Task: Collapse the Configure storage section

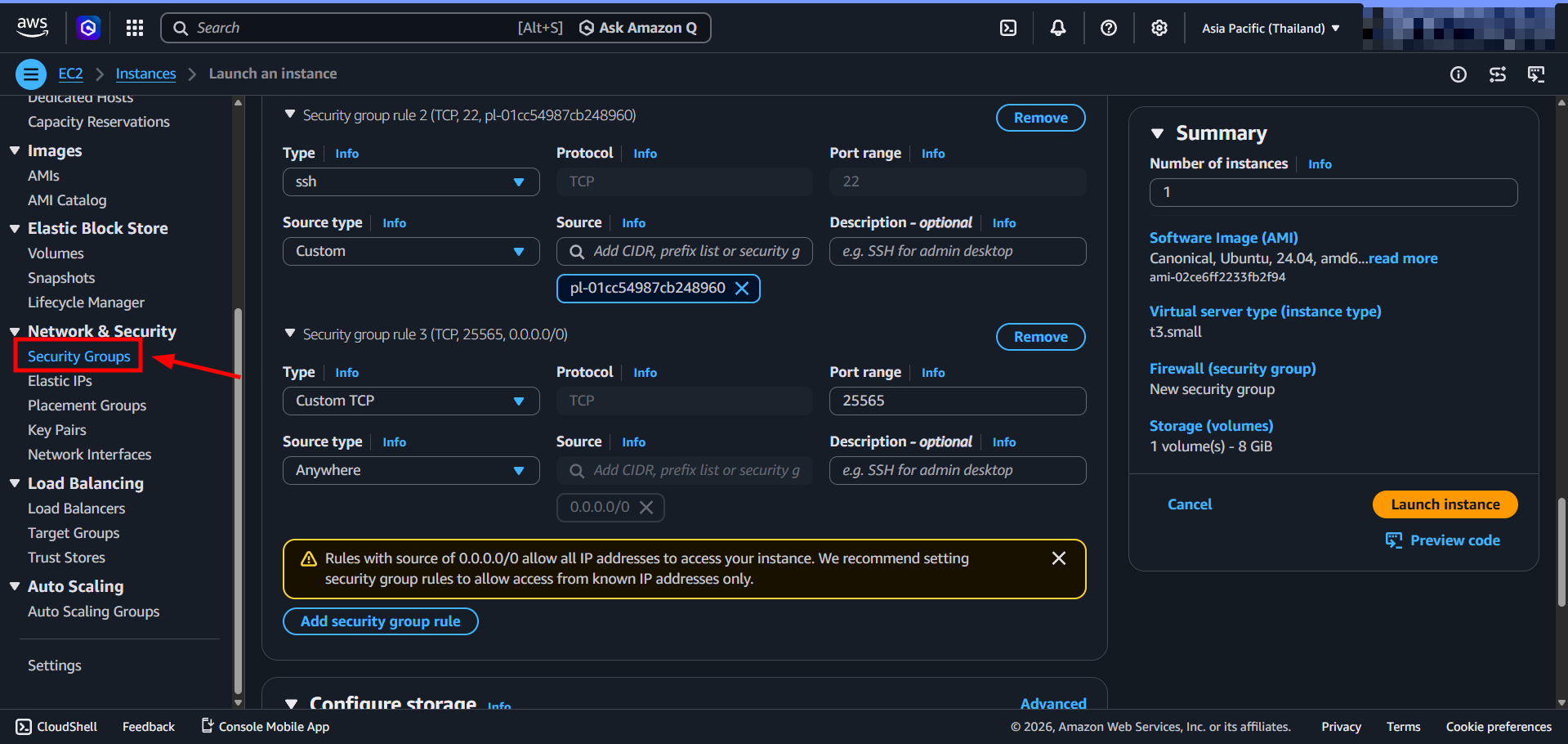Action: pos(292,704)
